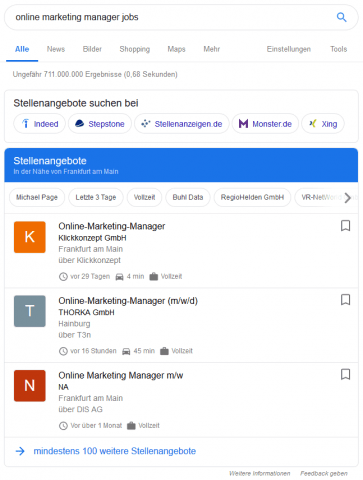Click the briefcase icon in DIS AG row

(x=131, y=426)
